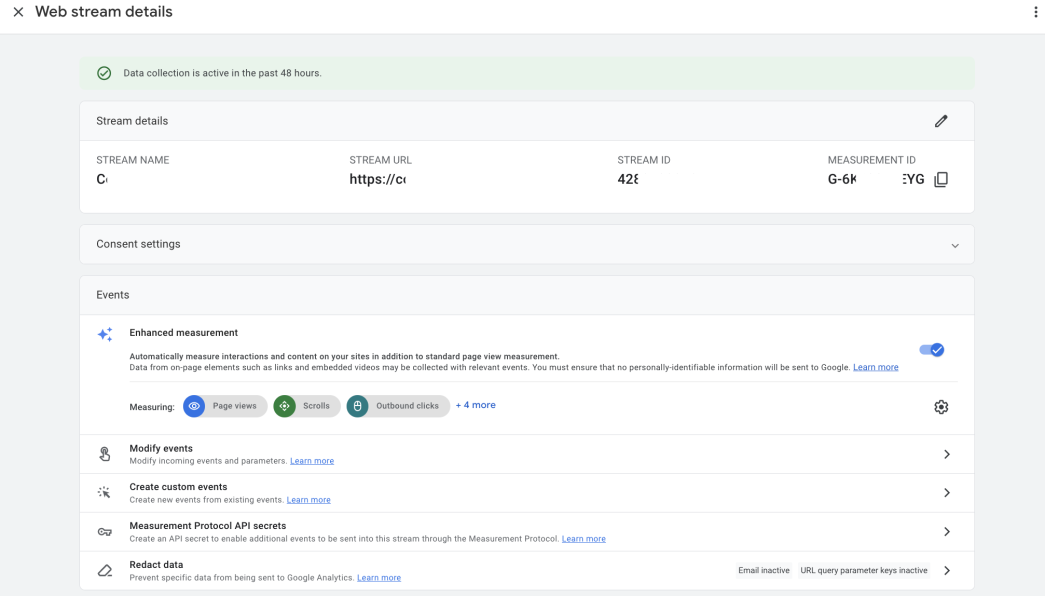Screen dimensions: 1045x596
Task: Click the Page views eye icon
Action: [x=194, y=406]
